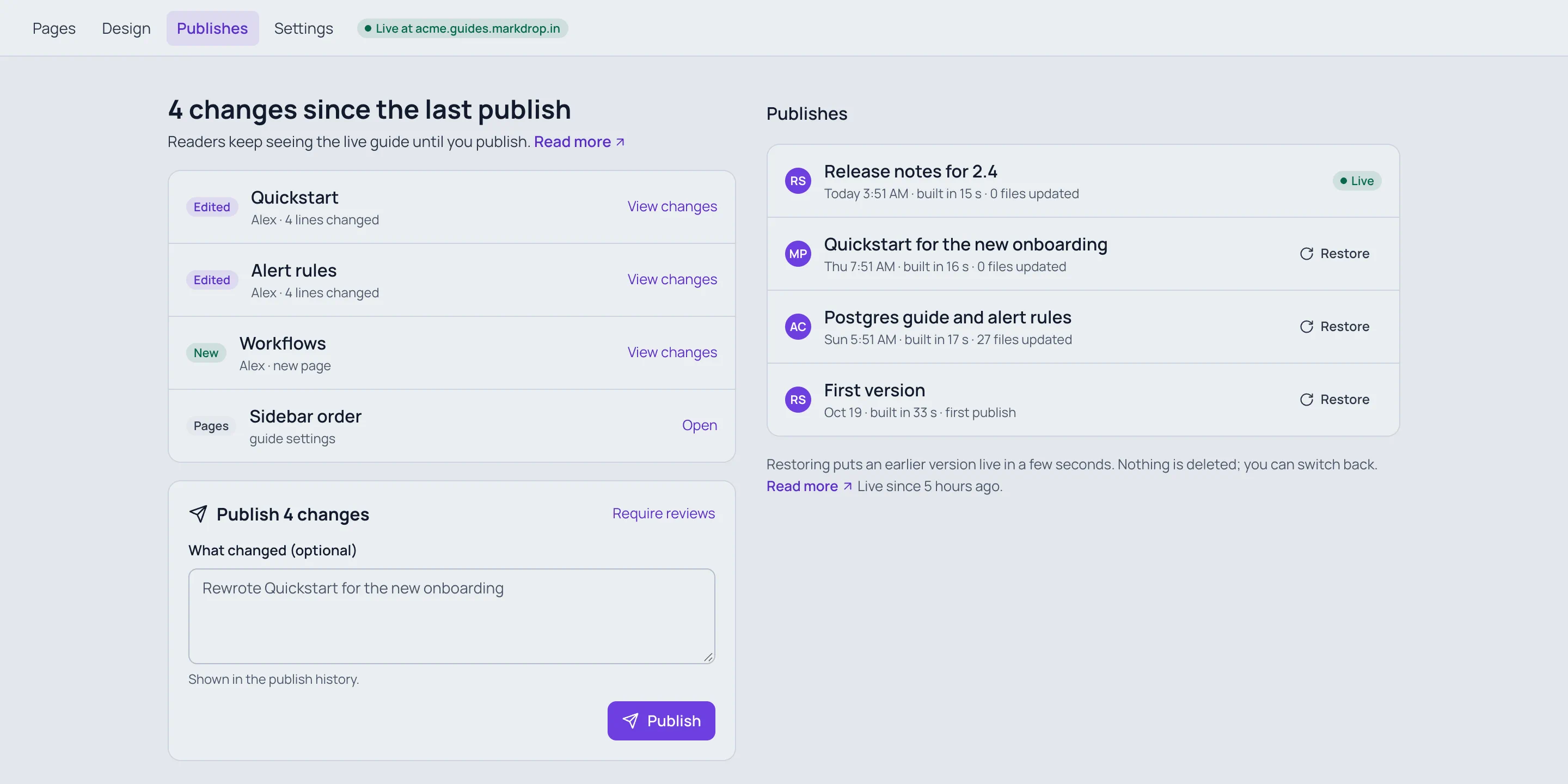Screen dimensions: 1568x784
Task: Click the Quickstart change title
Action: click(295, 198)
